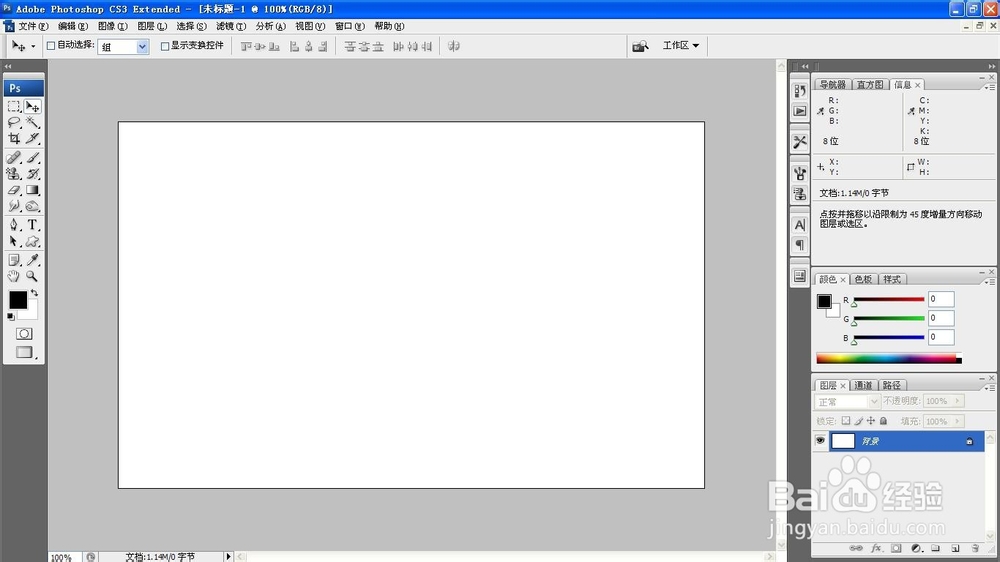
Task: Select the Clone Stamp tool
Action: (x=14, y=174)
